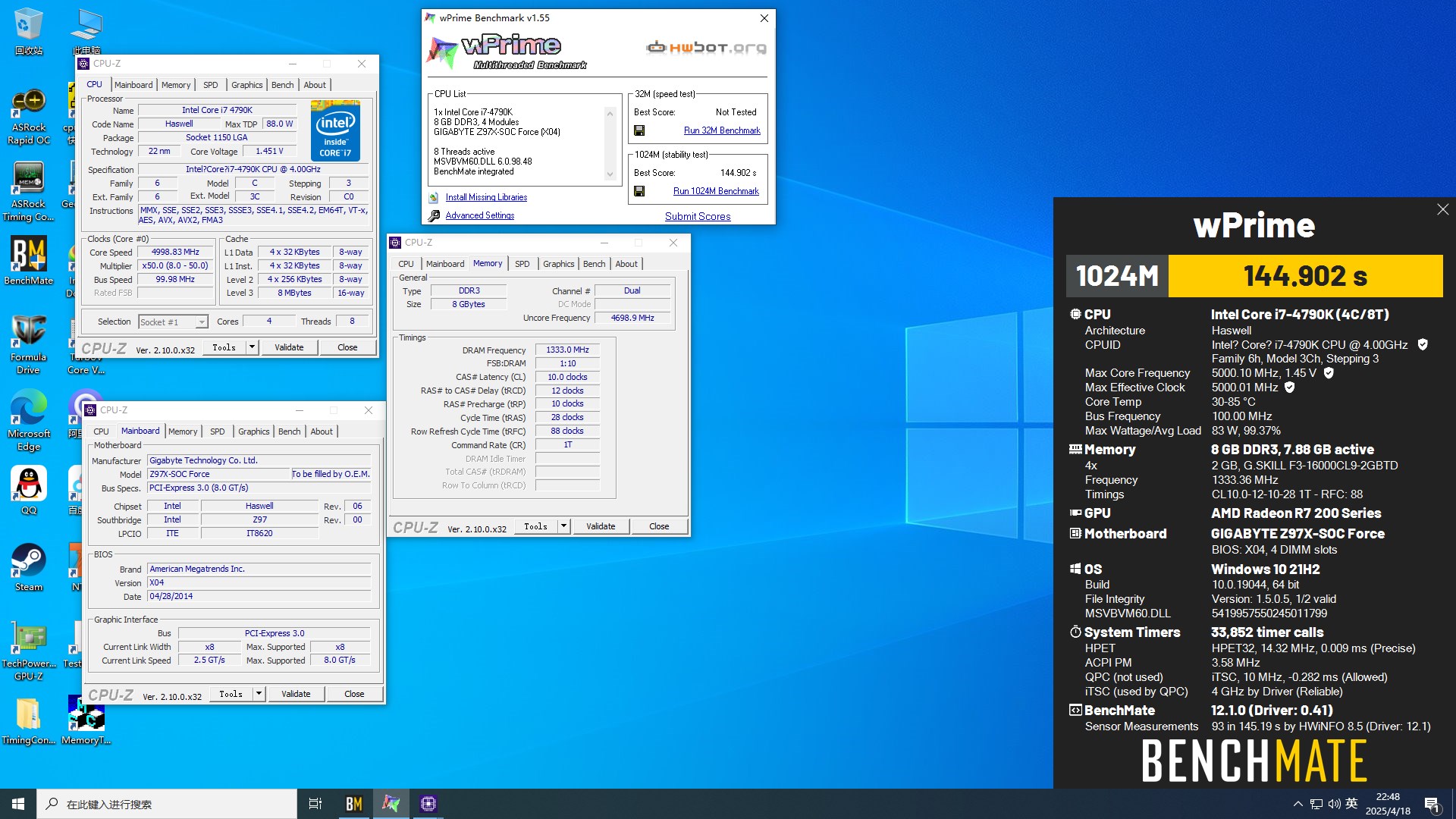The image size is (1456, 819).
Task: Switch to Mainboard tab in top CPU-Z window
Action: click(133, 85)
